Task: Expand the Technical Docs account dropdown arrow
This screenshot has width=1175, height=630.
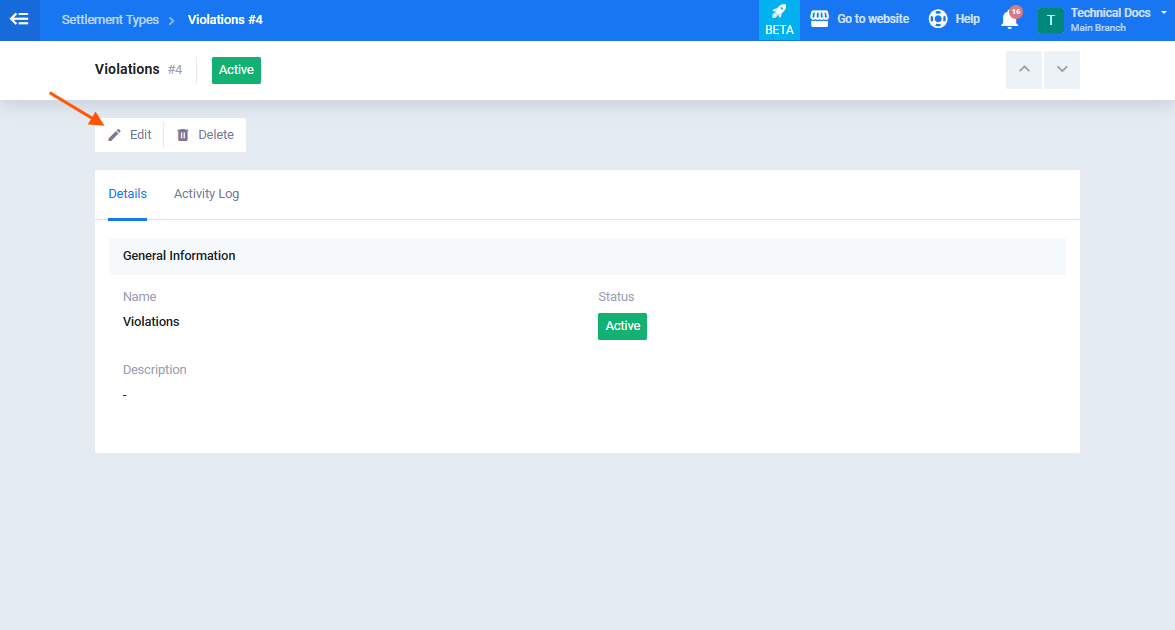Action: [x=1164, y=13]
